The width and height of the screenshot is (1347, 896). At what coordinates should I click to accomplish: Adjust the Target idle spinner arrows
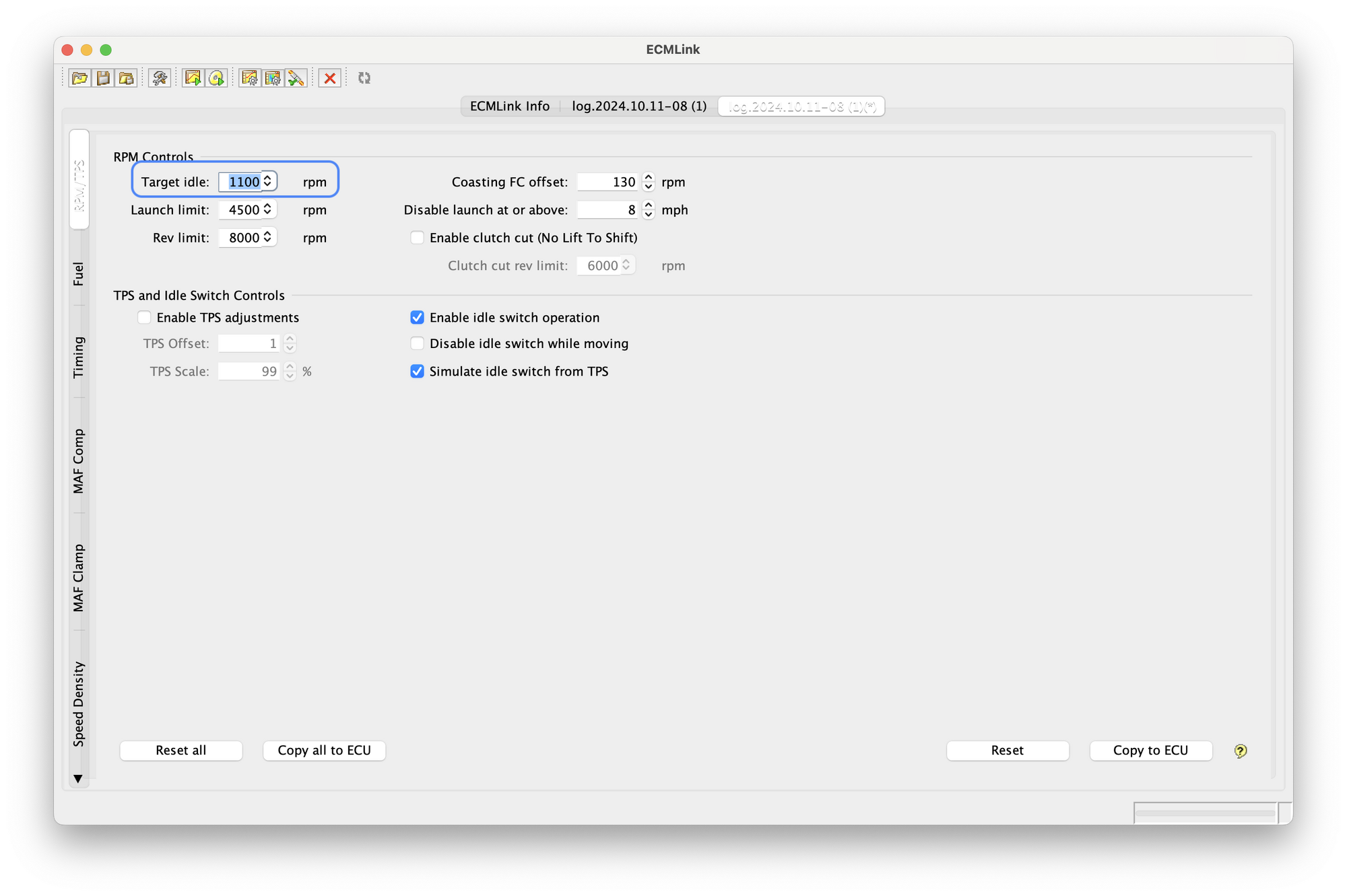(x=268, y=181)
